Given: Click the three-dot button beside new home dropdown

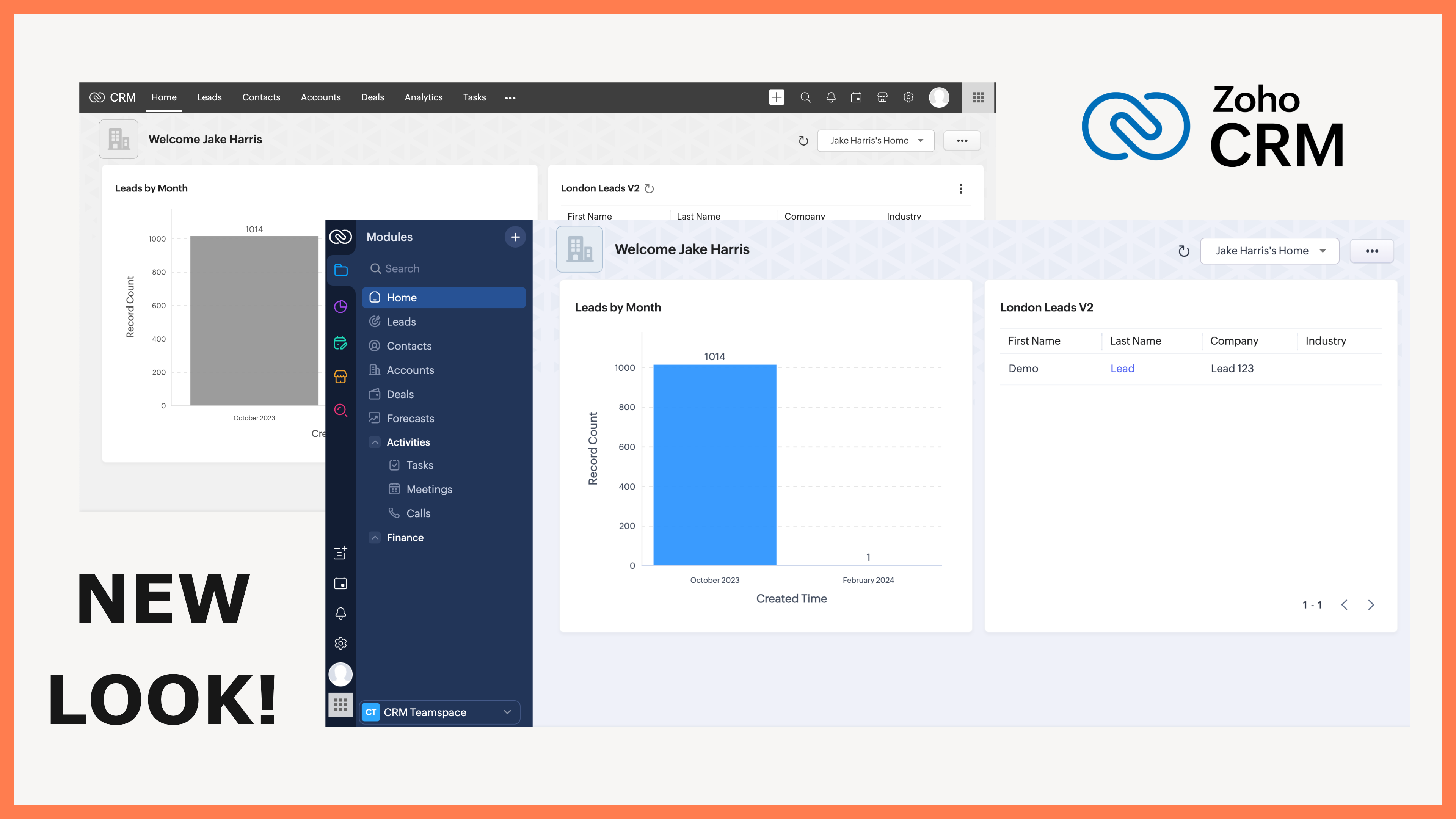Looking at the screenshot, I should point(1372,251).
